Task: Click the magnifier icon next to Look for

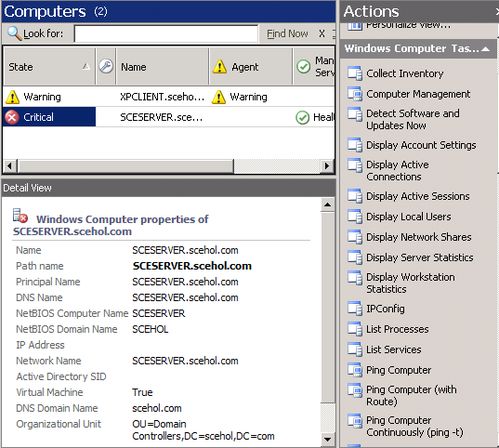Action: 14,33
